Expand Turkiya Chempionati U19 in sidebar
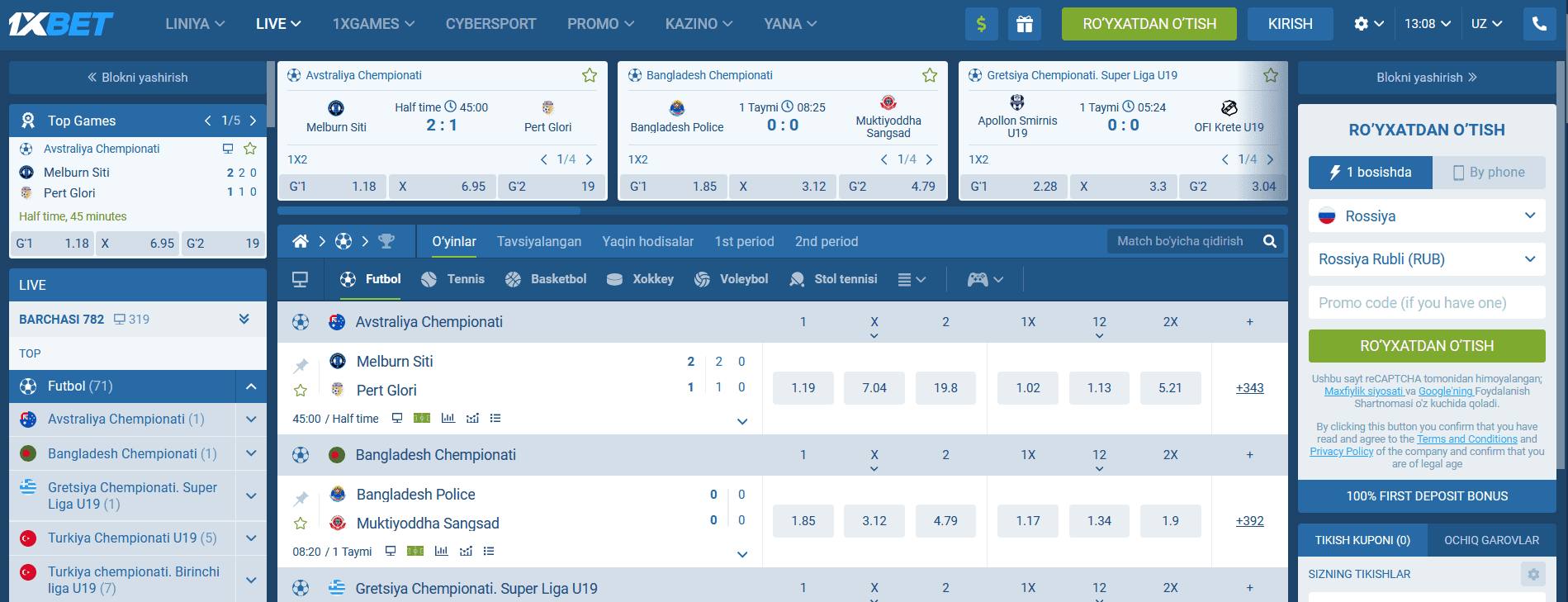 pyautogui.click(x=251, y=538)
